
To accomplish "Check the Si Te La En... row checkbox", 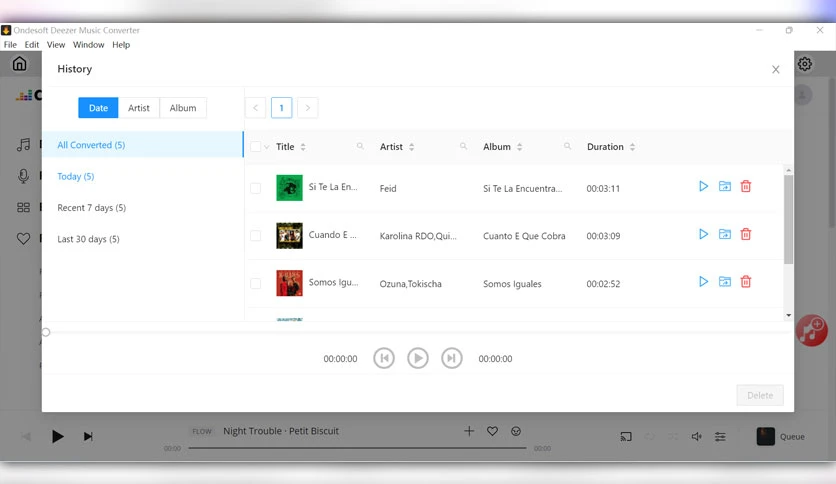I will [x=255, y=188].
